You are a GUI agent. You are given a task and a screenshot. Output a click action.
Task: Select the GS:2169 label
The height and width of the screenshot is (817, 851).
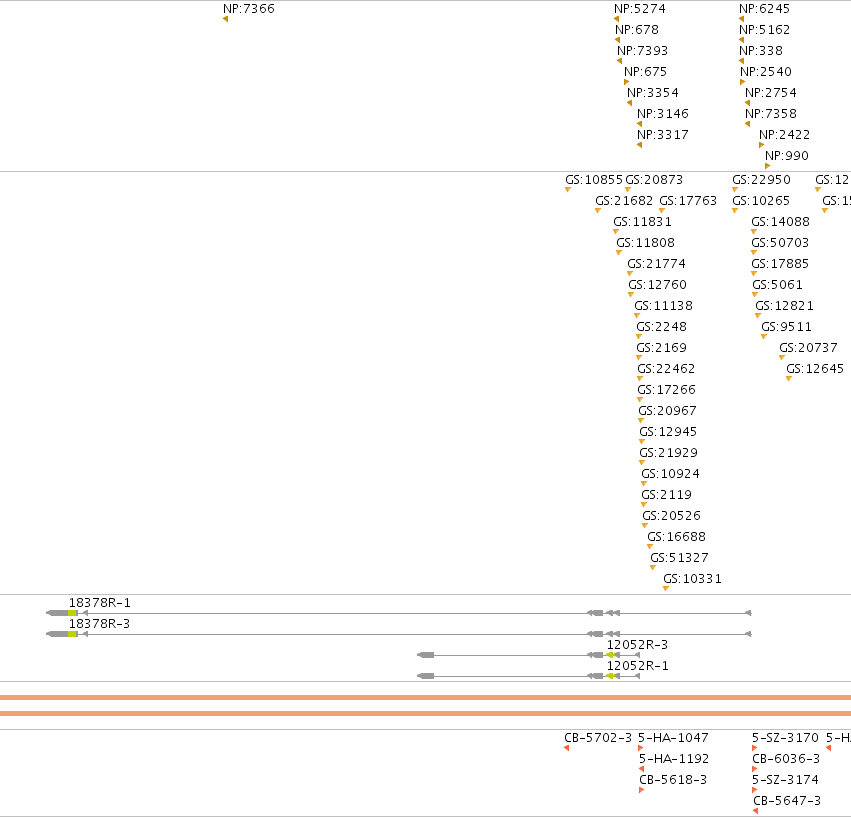coord(661,347)
